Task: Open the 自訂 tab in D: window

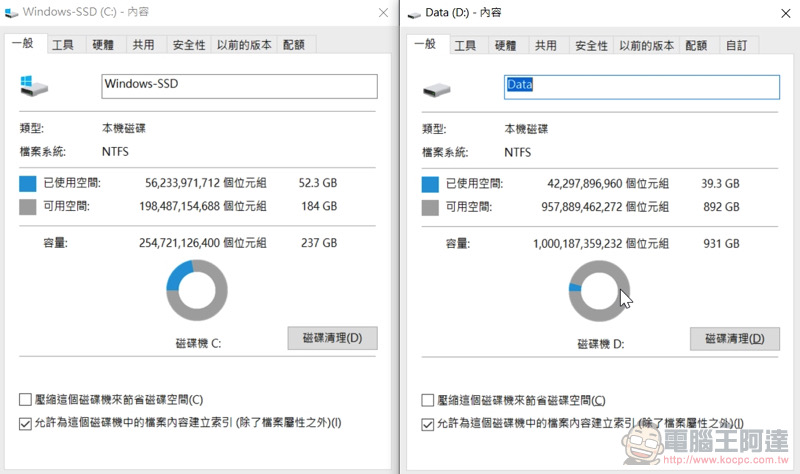Action: [736, 45]
